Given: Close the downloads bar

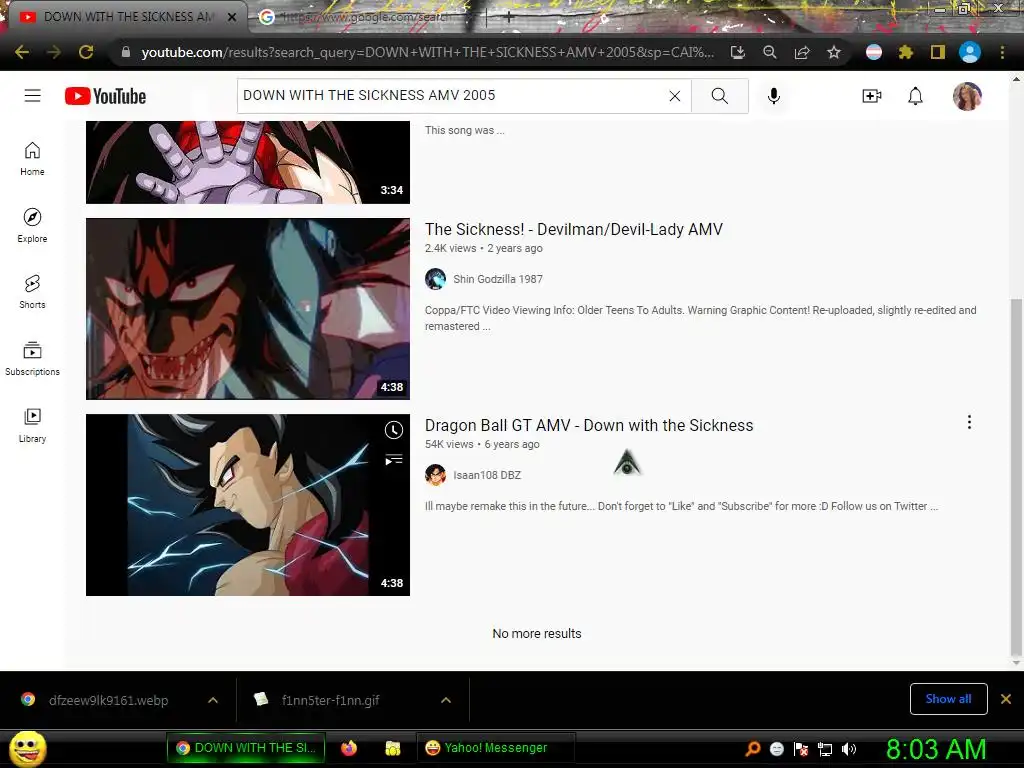Looking at the screenshot, I should [x=1006, y=699].
